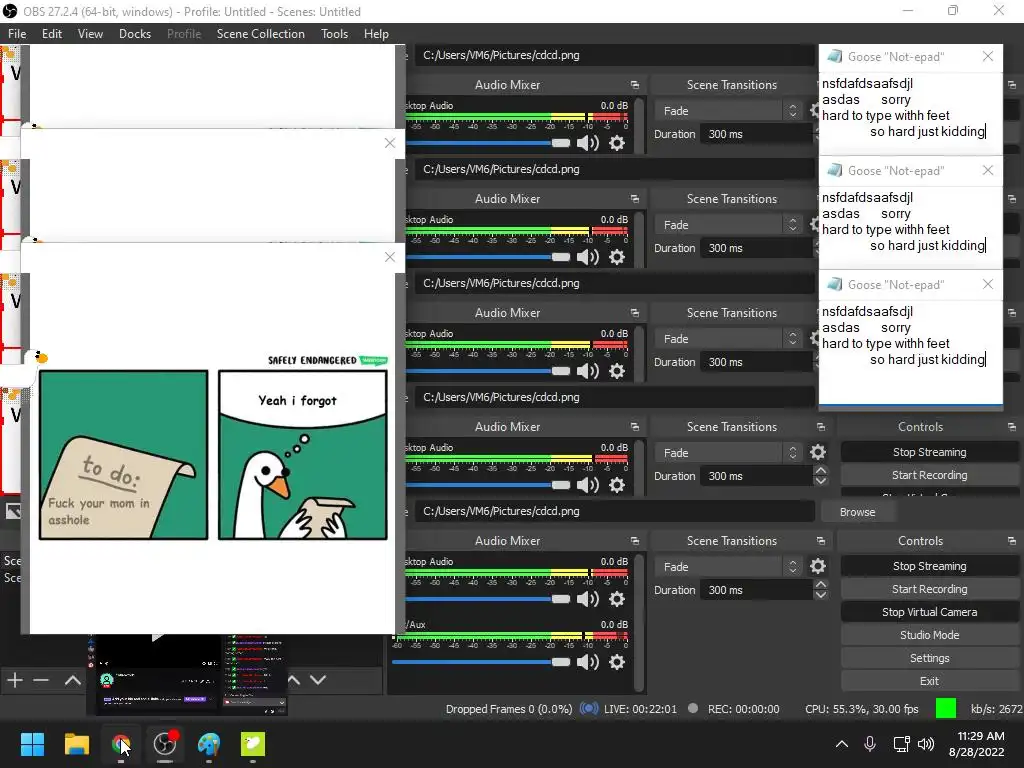Select the image source icon left of comic

pos(13,511)
